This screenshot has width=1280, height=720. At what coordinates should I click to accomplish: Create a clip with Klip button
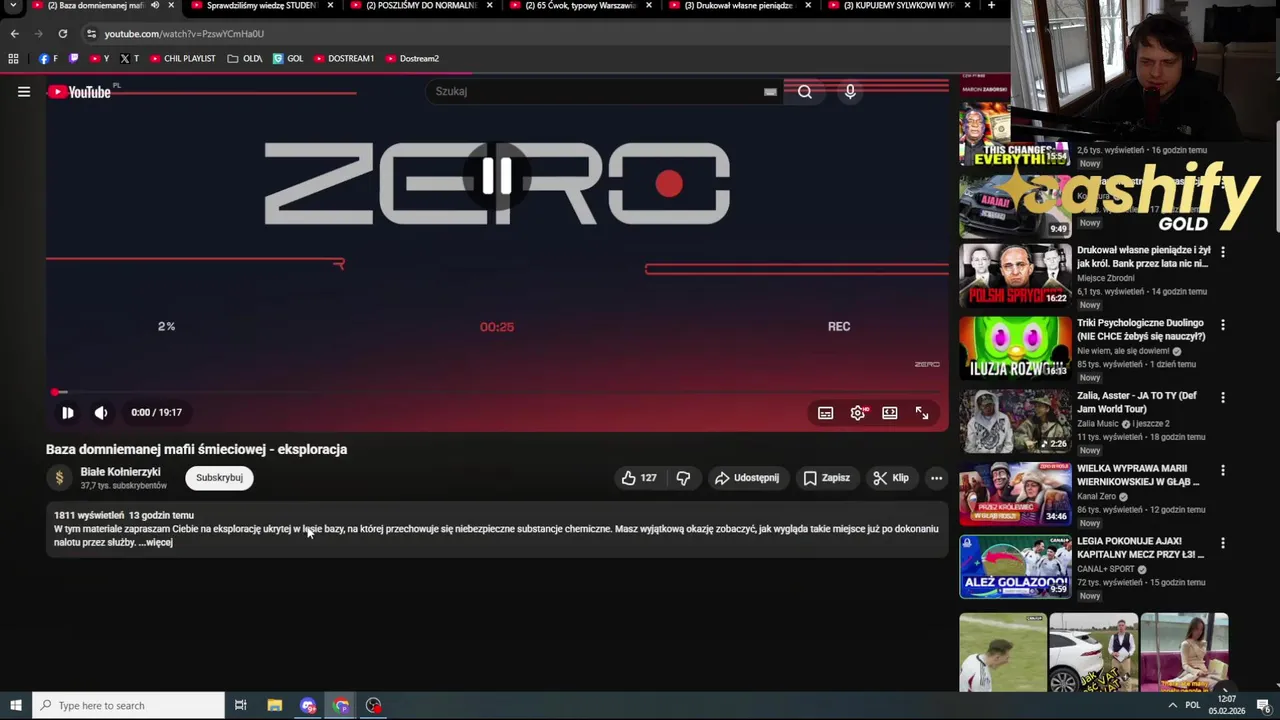[890, 478]
